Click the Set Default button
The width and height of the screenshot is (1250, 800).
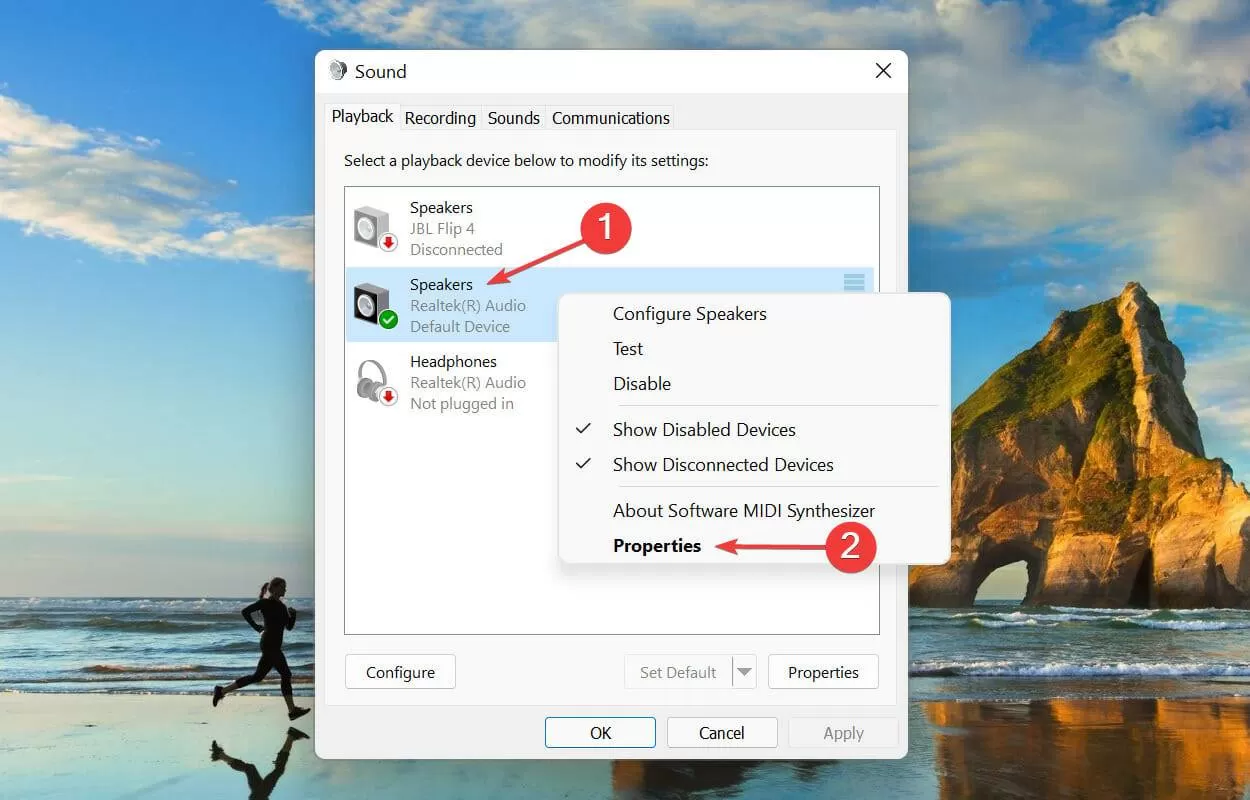(x=678, y=672)
